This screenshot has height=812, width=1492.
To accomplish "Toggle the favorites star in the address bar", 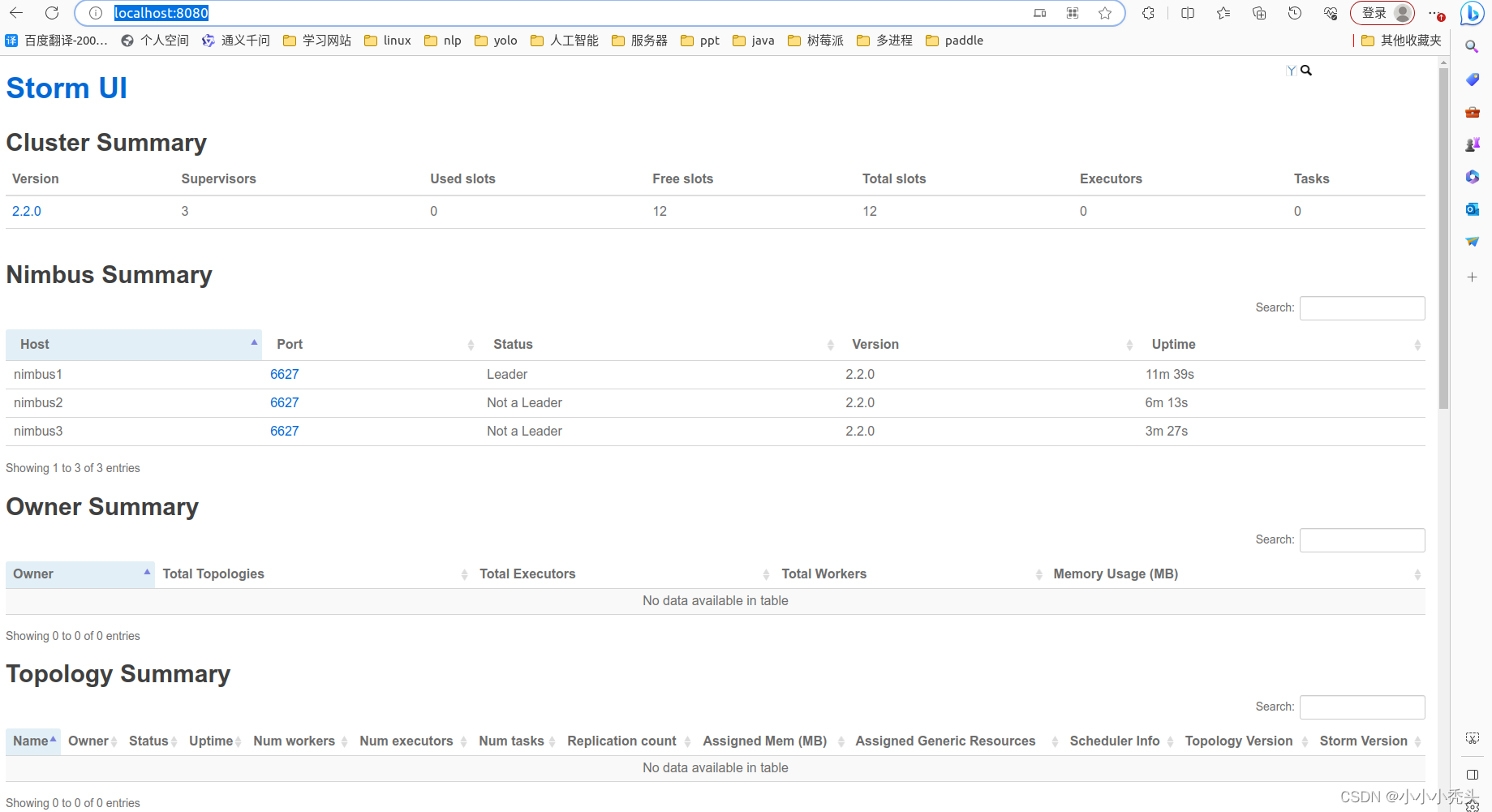I will pyautogui.click(x=1104, y=13).
